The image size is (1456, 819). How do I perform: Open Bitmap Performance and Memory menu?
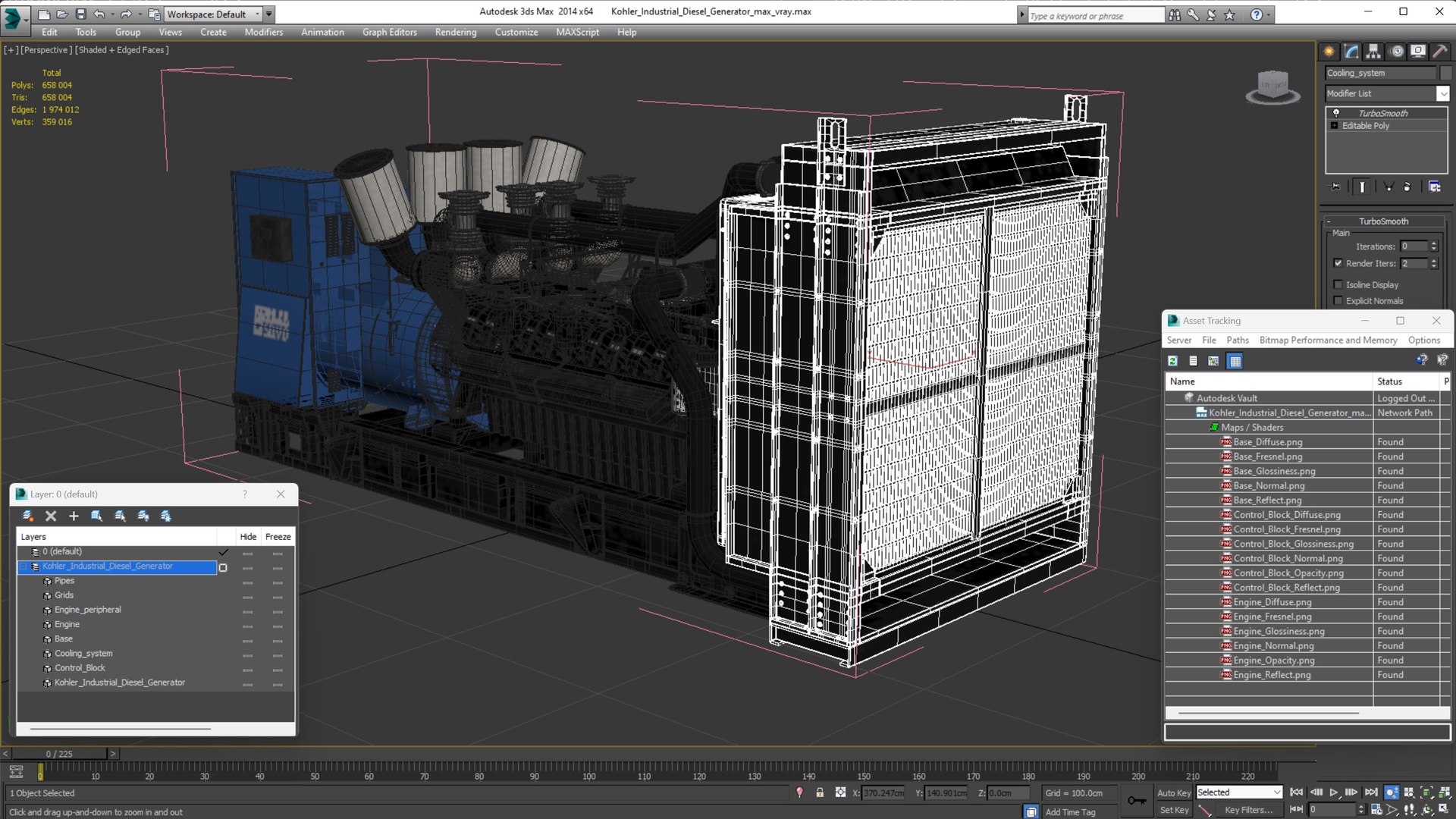(x=1328, y=340)
